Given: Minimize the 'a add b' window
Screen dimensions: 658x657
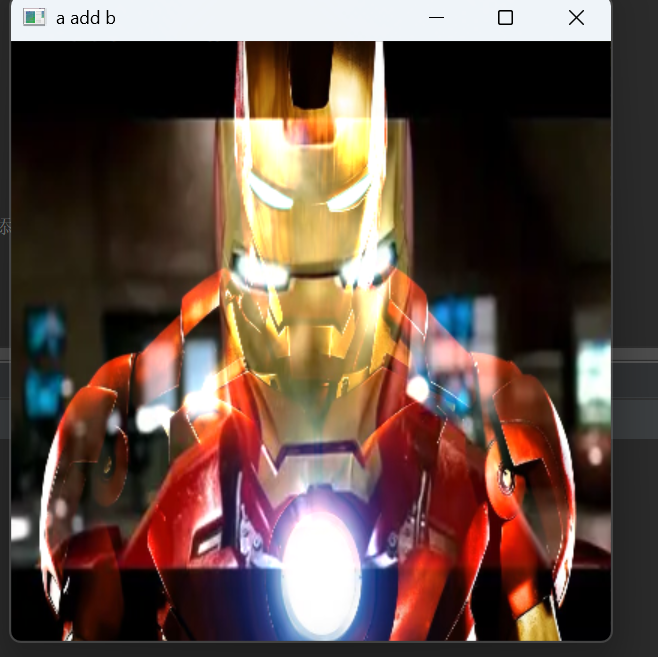Looking at the screenshot, I should (x=436, y=18).
